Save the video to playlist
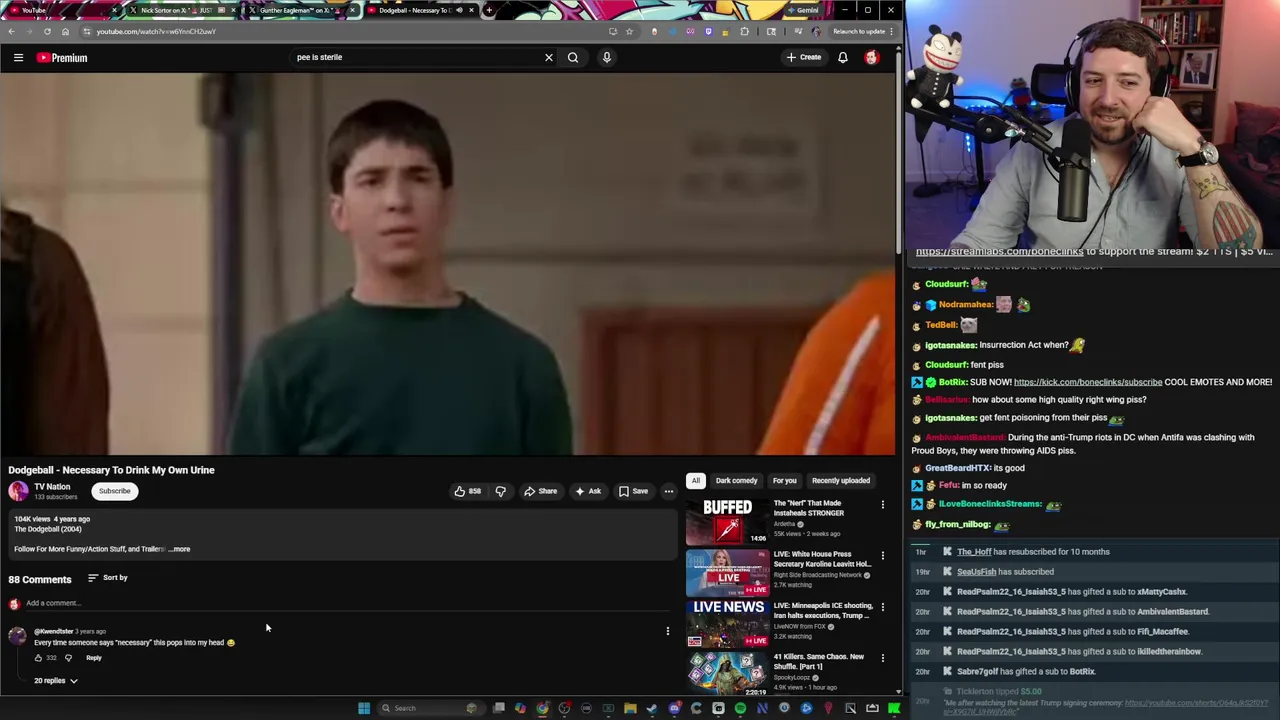This screenshot has width=1280, height=720. (633, 491)
